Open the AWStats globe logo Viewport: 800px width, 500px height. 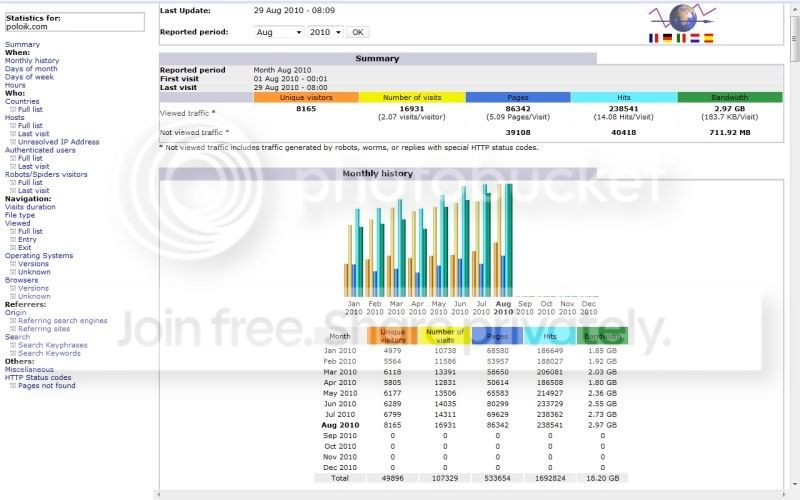pos(682,17)
